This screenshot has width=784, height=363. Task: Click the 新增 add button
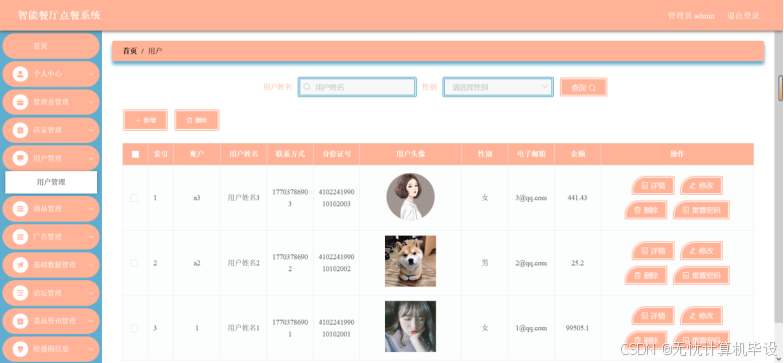(145, 120)
